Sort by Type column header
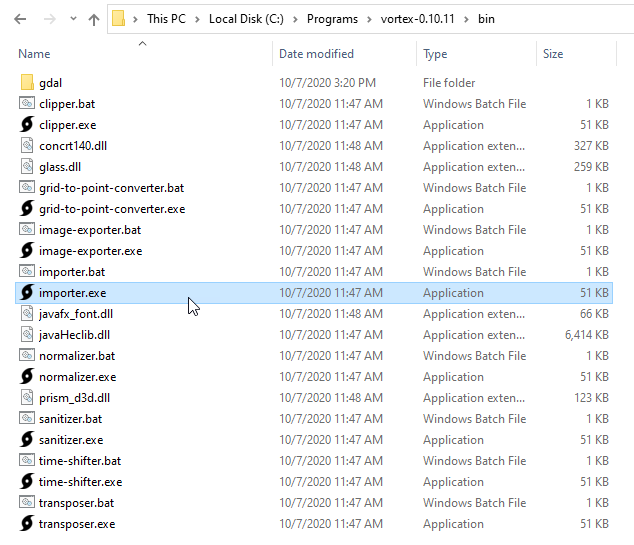 (x=435, y=54)
